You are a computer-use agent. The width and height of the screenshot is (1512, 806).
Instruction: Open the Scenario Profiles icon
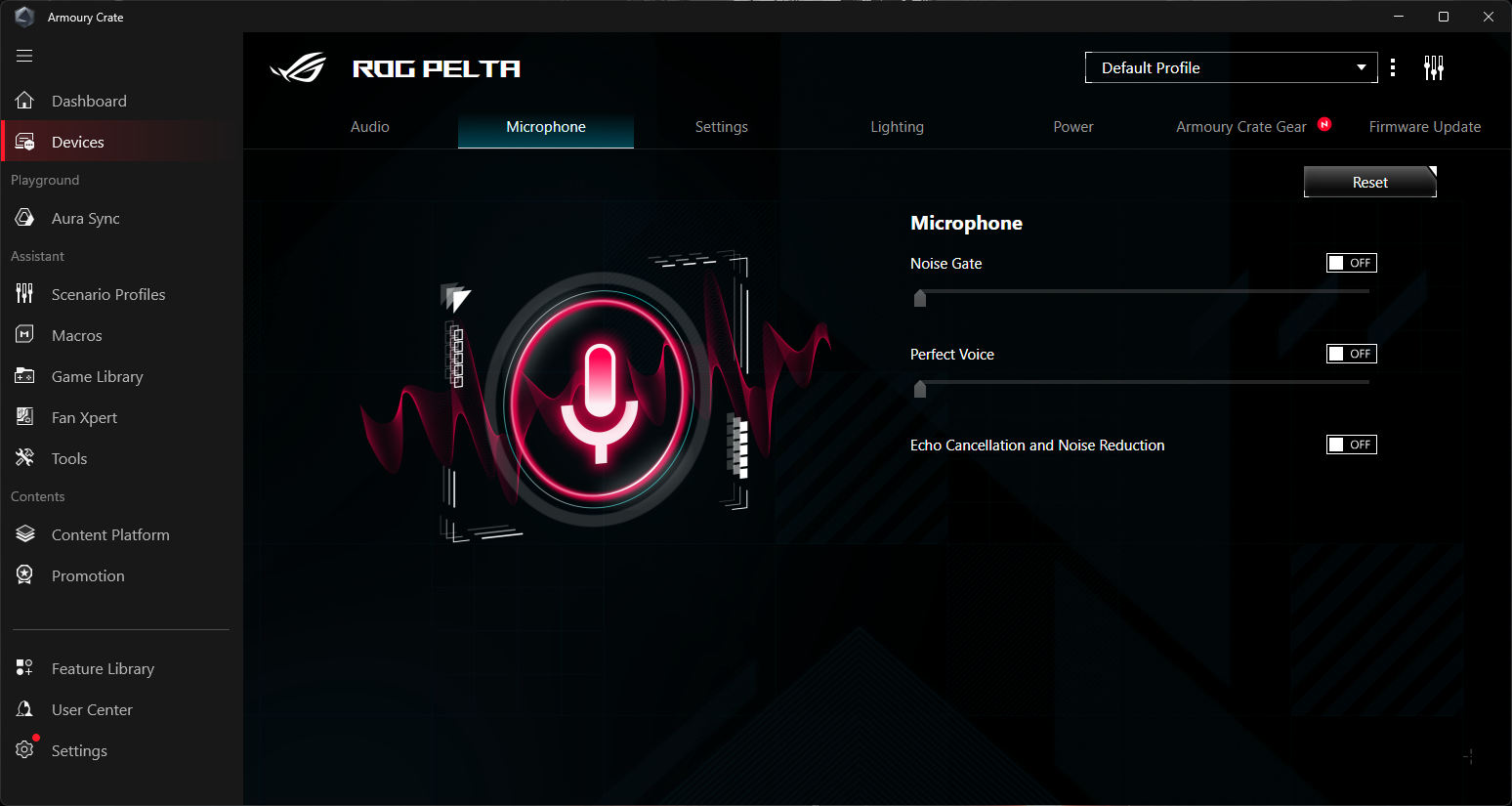pos(25,294)
